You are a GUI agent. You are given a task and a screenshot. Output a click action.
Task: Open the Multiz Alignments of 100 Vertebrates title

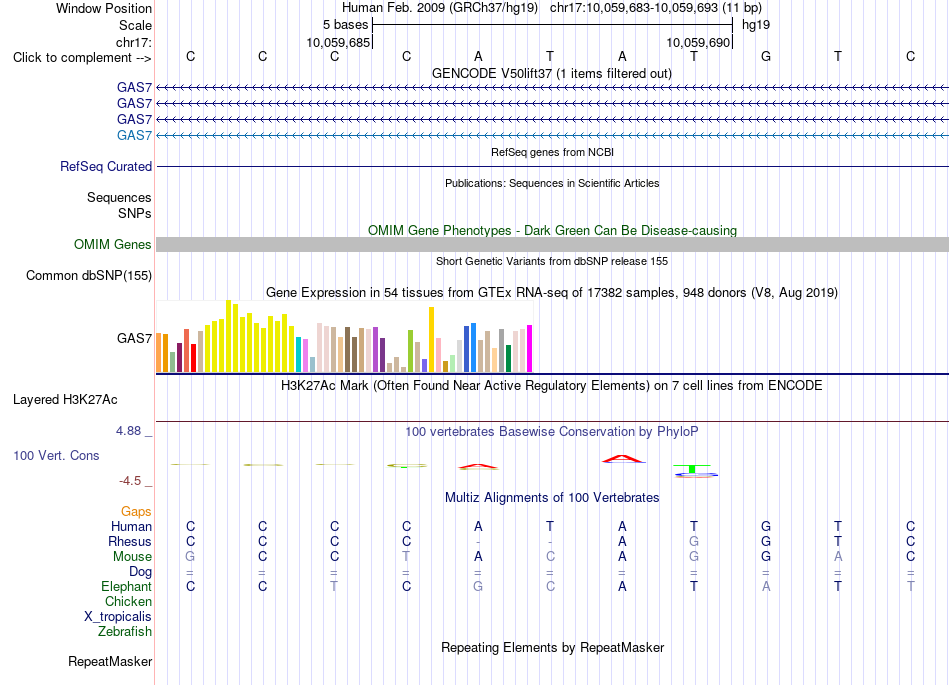pos(552,498)
